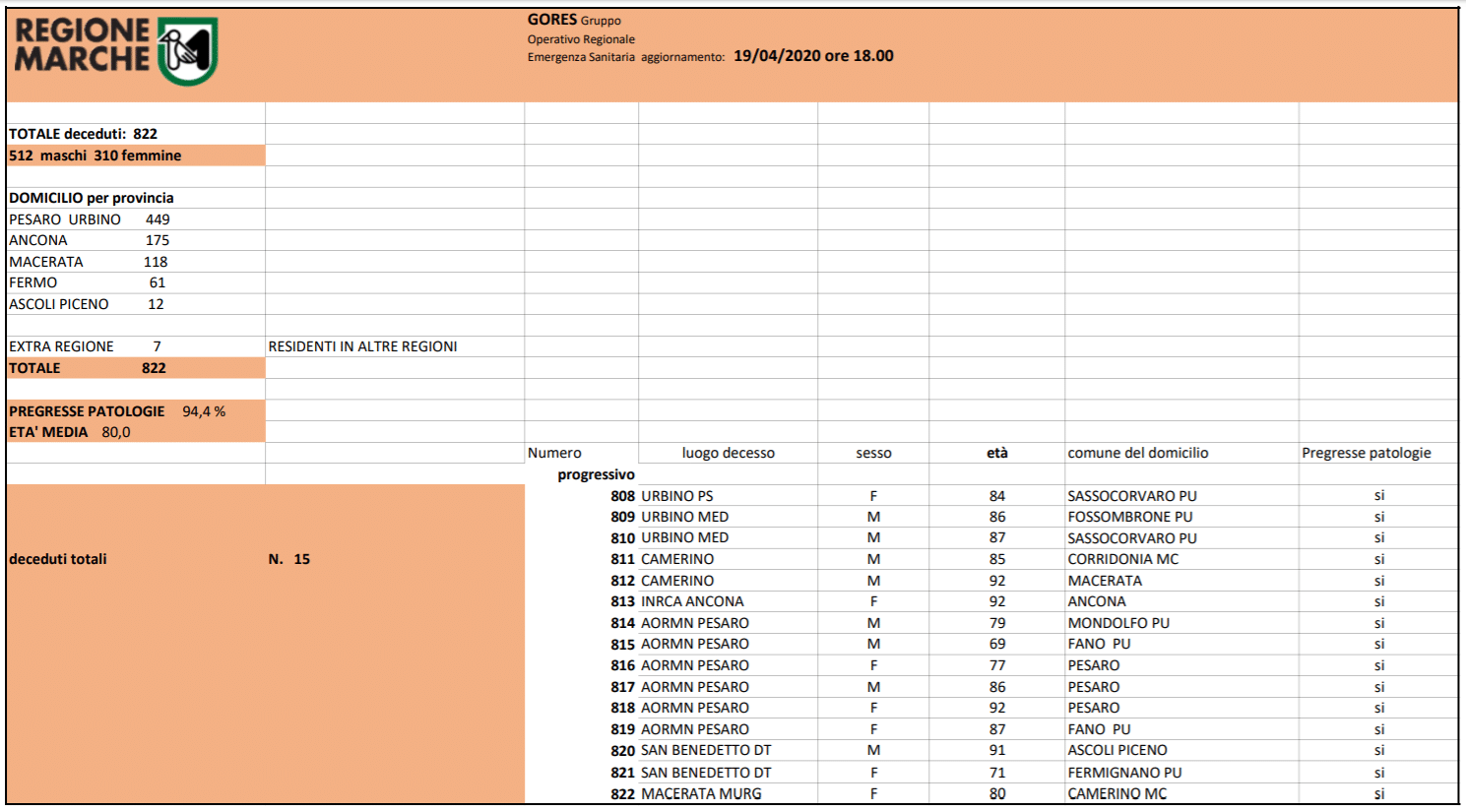Screen dimensions: 1466x812
Task: Select the TOTALE deceduti: 822 cell
Action: (84, 134)
